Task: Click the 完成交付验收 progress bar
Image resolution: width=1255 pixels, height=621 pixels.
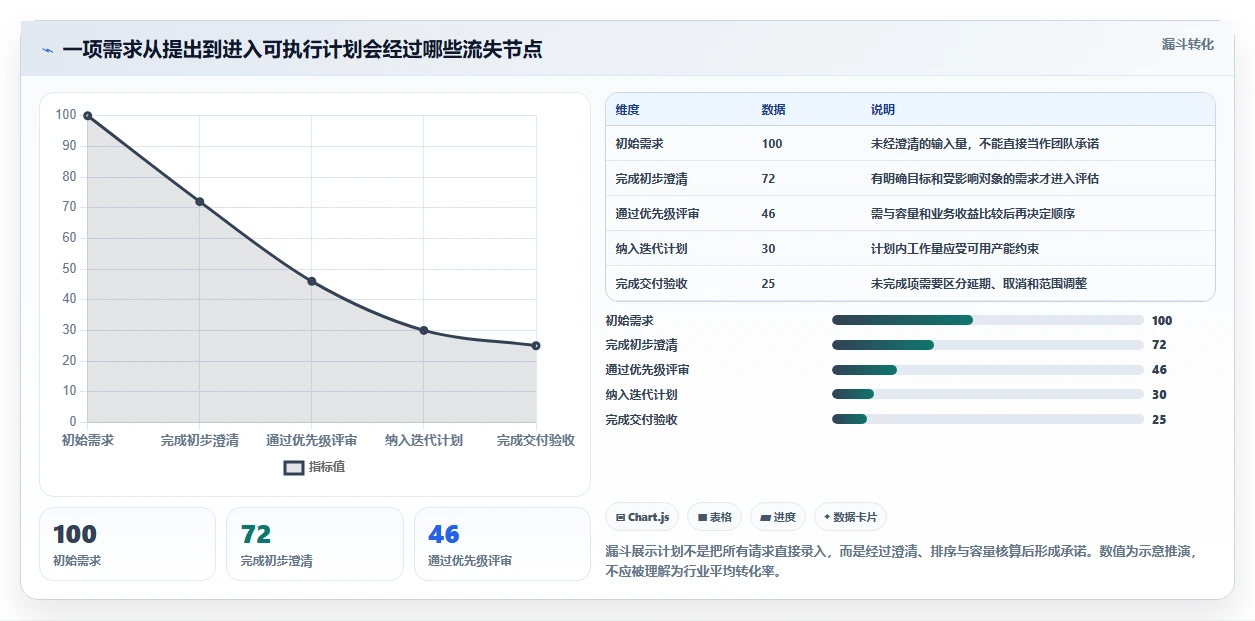Action: coord(988,420)
